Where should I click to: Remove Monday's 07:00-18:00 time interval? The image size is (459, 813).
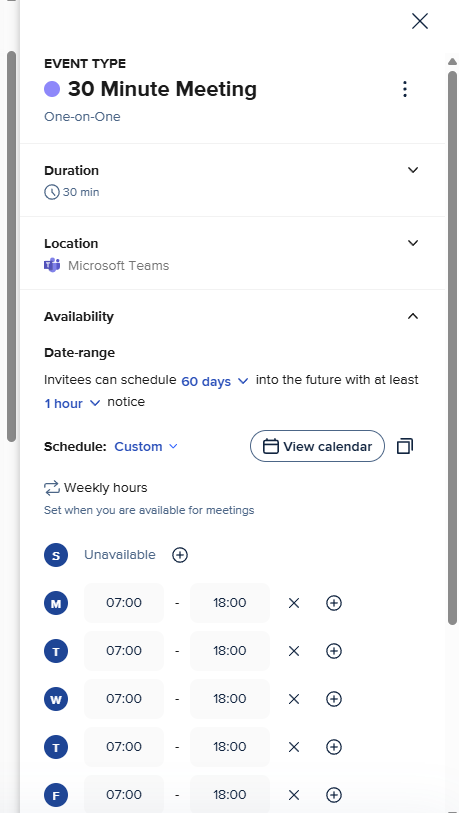pyautogui.click(x=294, y=603)
